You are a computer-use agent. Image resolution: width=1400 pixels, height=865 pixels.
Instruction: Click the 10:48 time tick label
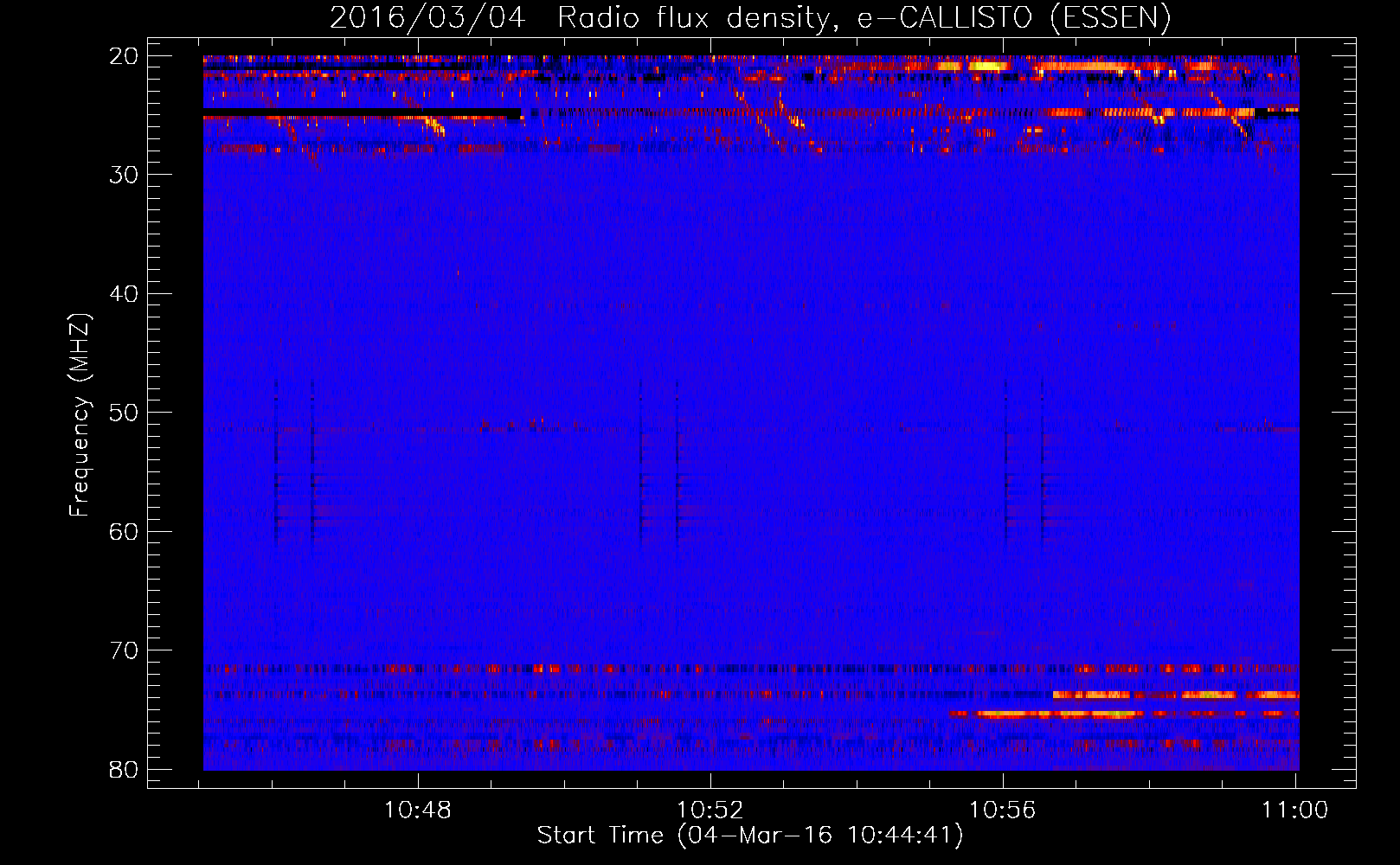tap(418, 811)
